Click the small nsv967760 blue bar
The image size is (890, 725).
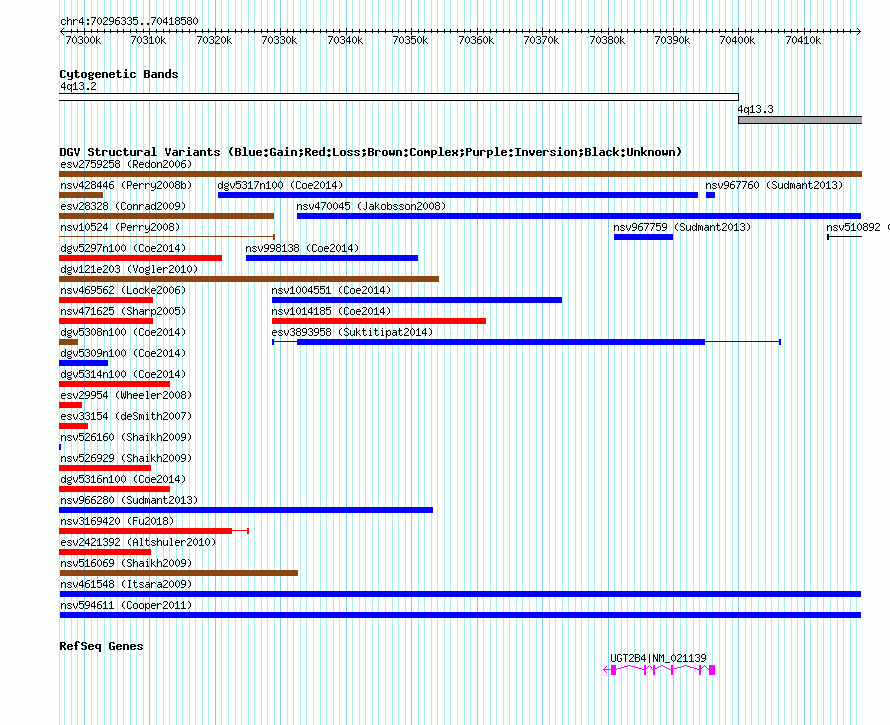pos(711,195)
